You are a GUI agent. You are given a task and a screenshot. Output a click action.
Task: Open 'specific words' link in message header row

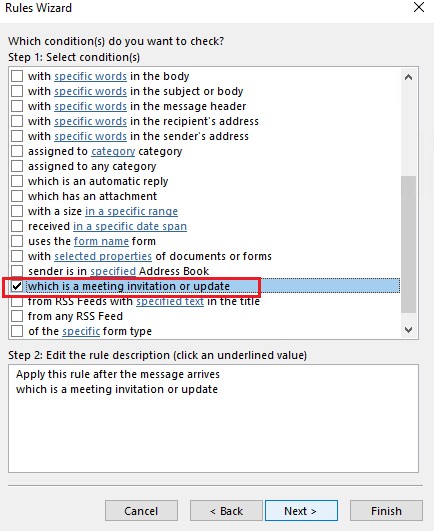[90, 106]
